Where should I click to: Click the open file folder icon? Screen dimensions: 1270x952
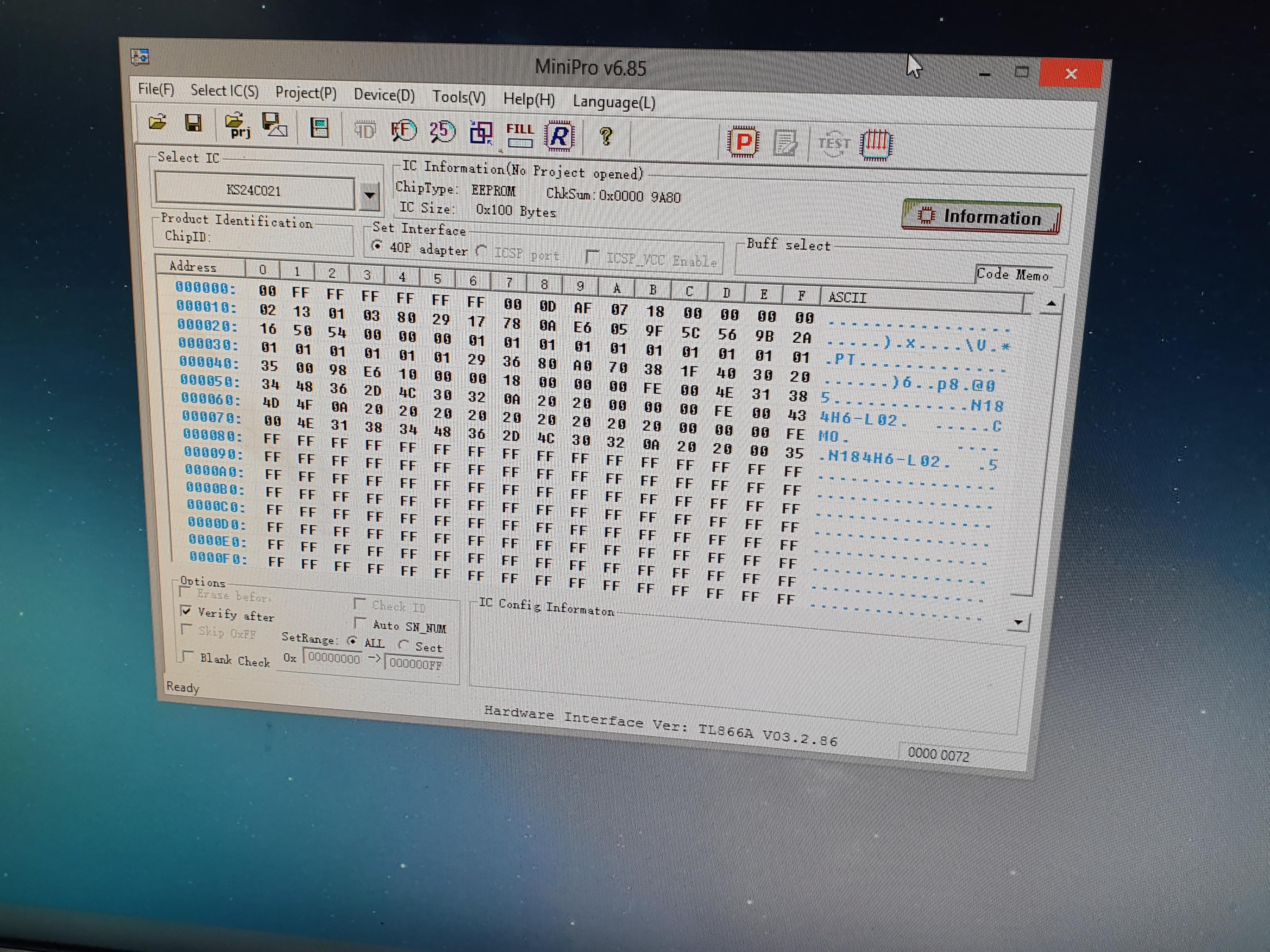pyautogui.click(x=157, y=122)
